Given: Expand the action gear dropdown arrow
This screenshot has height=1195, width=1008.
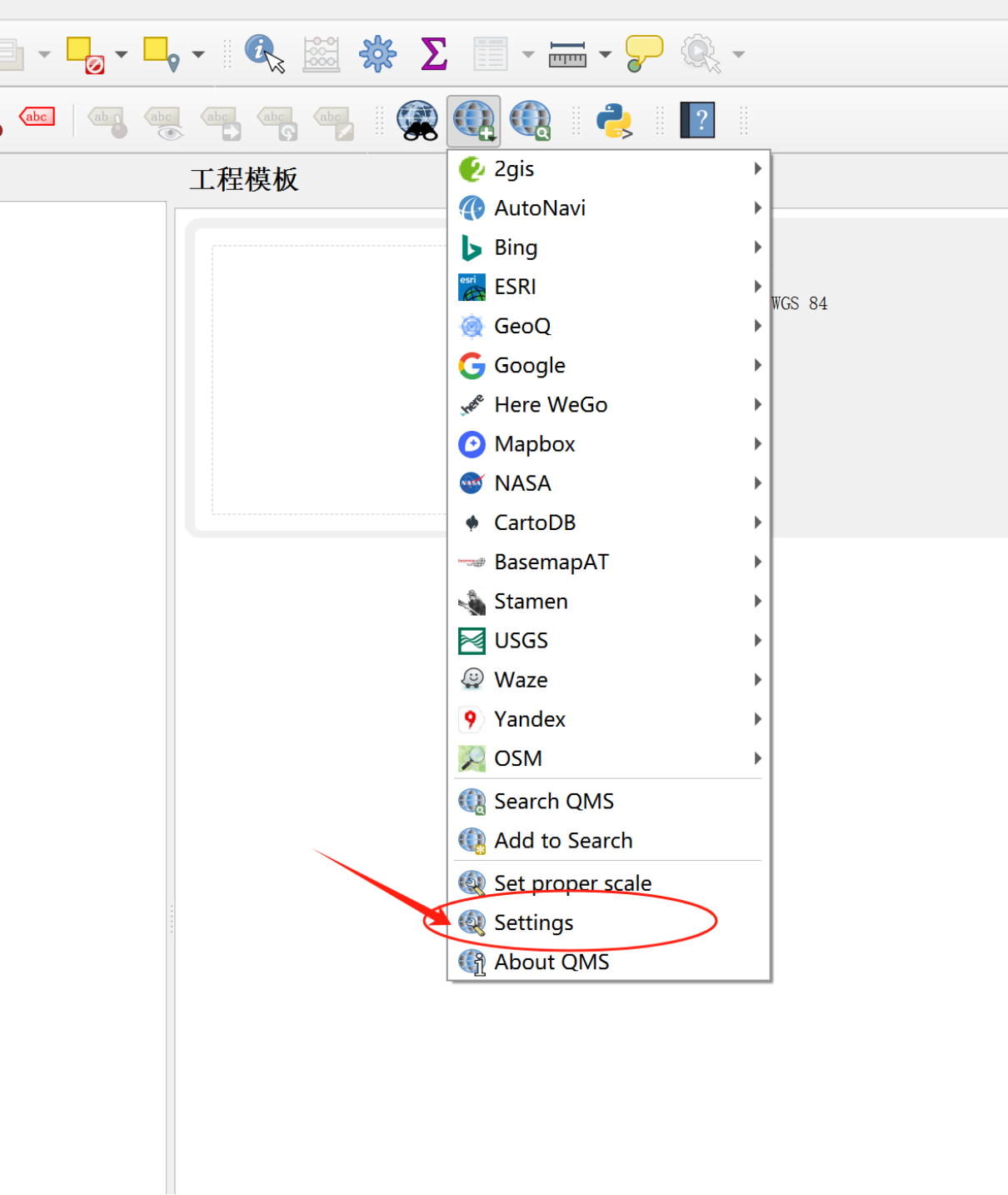Looking at the screenshot, I should [739, 55].
